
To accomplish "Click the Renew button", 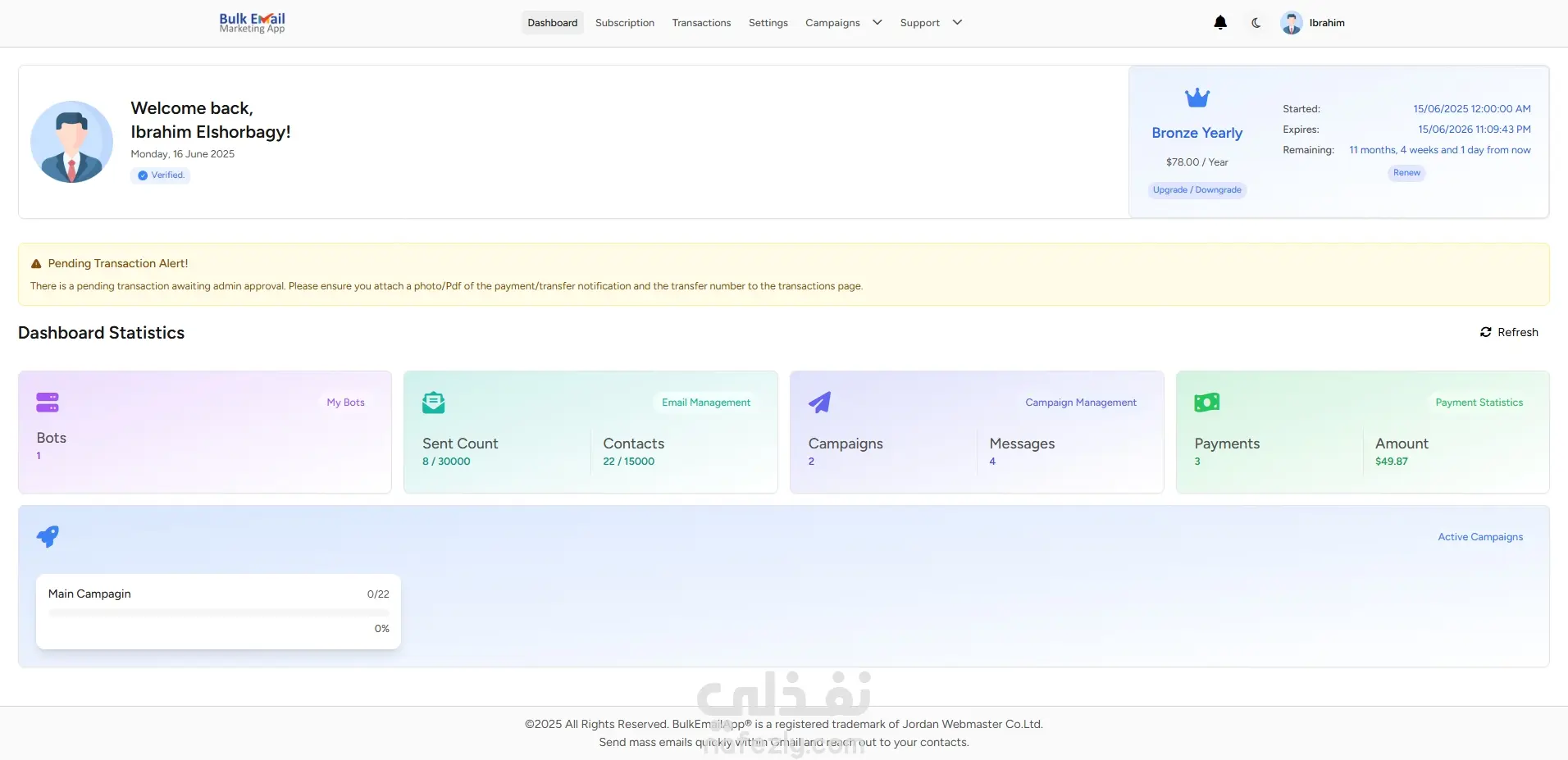I will (1406, 173).
